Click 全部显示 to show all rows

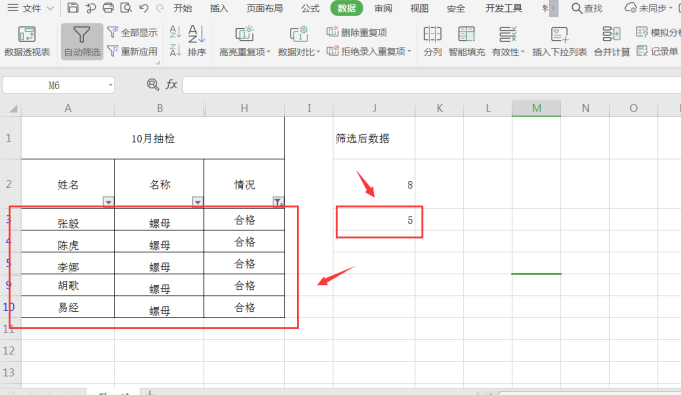[132, 32]
